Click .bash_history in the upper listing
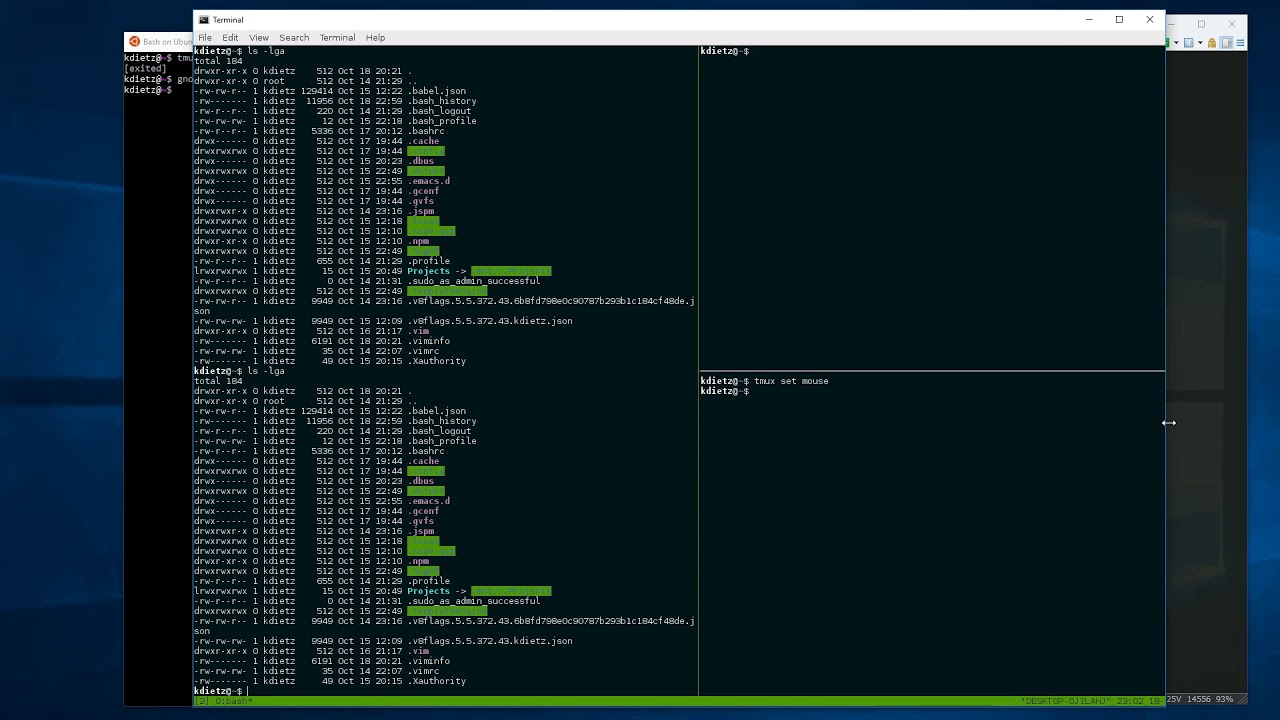The height and width of the screenshot is (720, 1280). point(442,101)
